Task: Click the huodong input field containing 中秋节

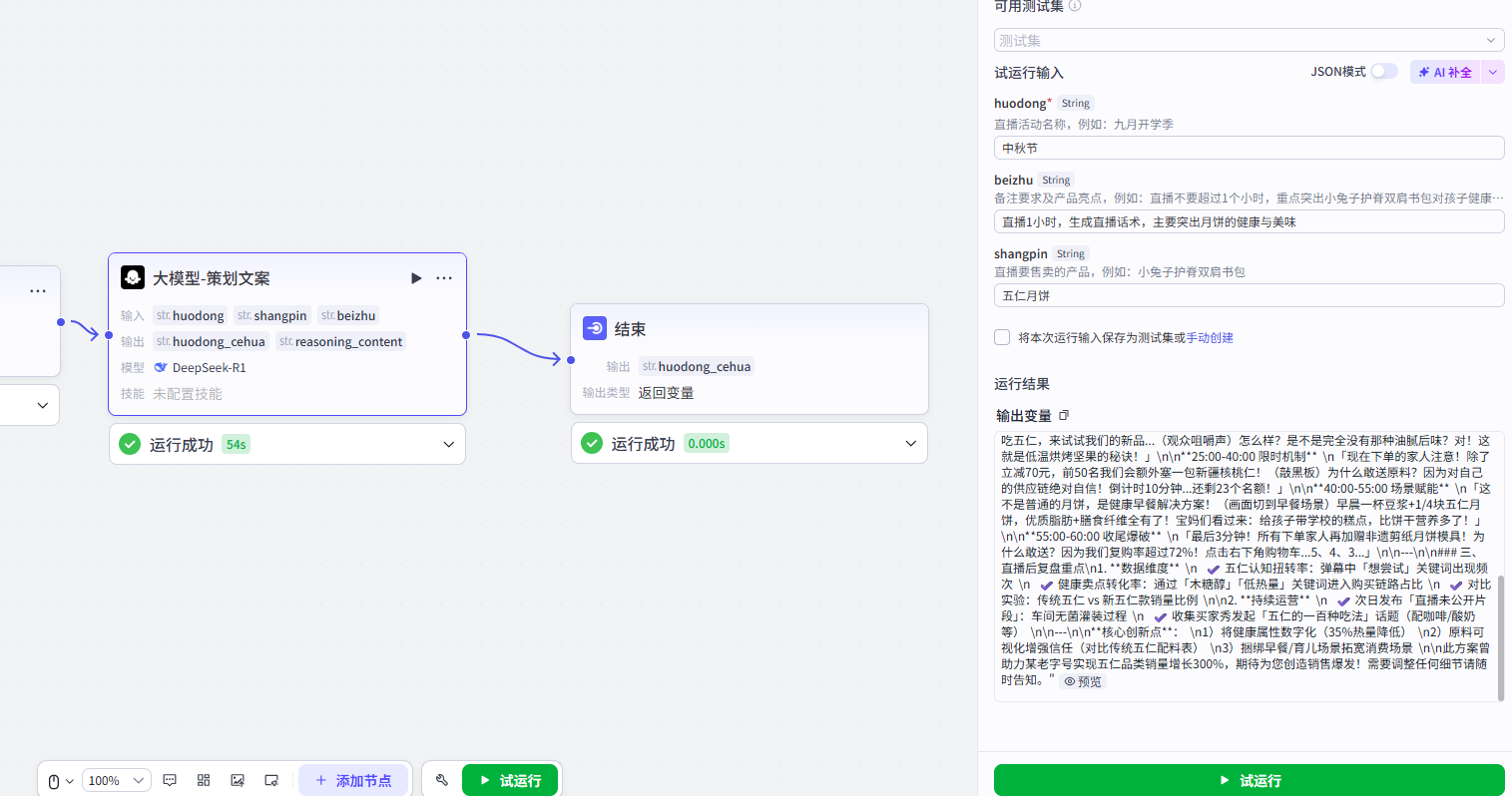Action: click(x=1249, y=148)
